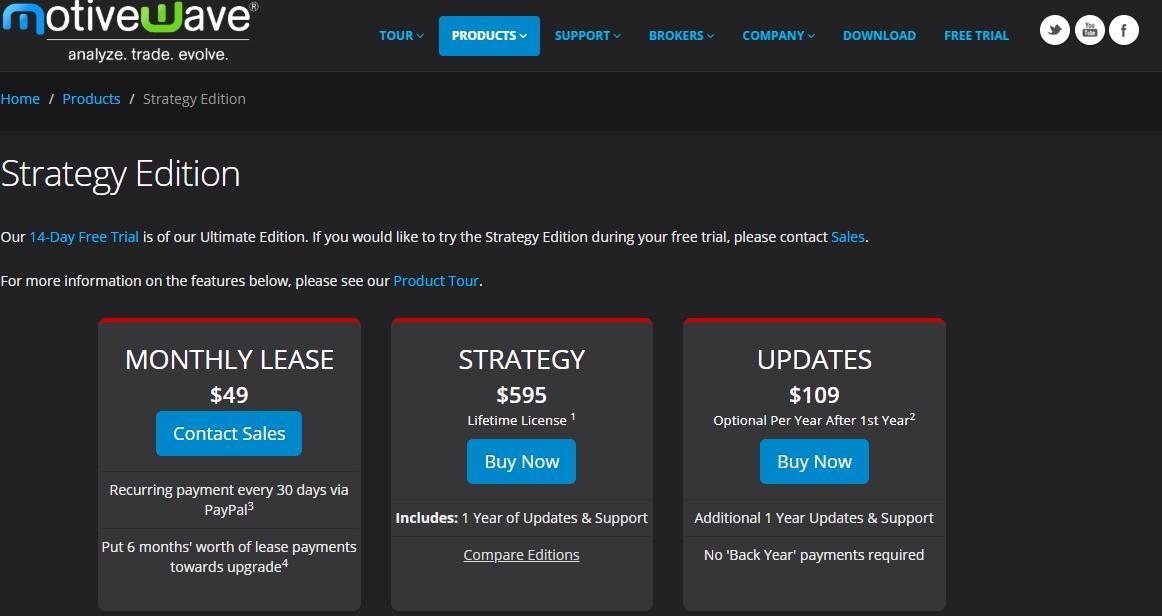This screenshot has height=616, width=1162.
Task: Click the No 'Back Year' payments text
Action: (x=814, y=554)
